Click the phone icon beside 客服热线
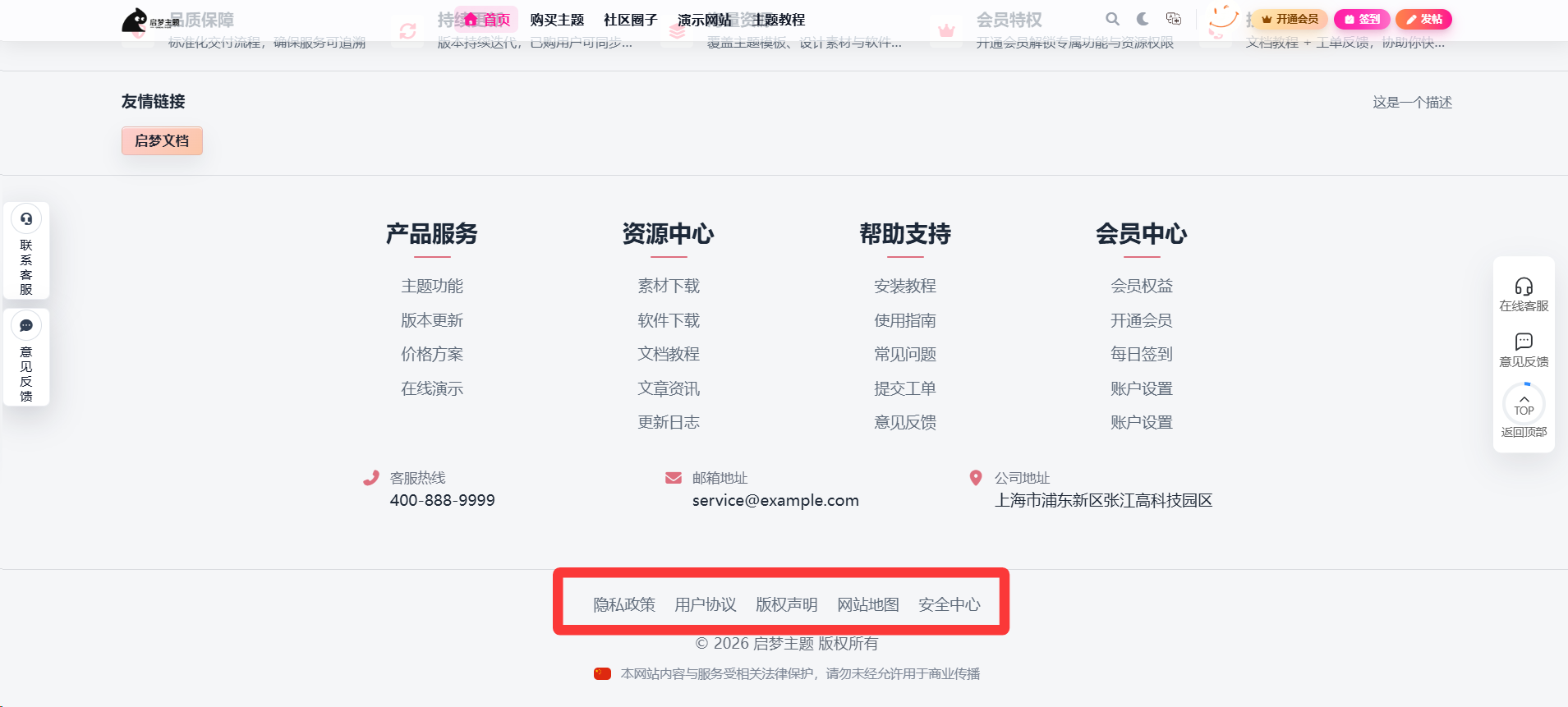The width and height of the screenshot is (1568, 707). tap(371, 478)
